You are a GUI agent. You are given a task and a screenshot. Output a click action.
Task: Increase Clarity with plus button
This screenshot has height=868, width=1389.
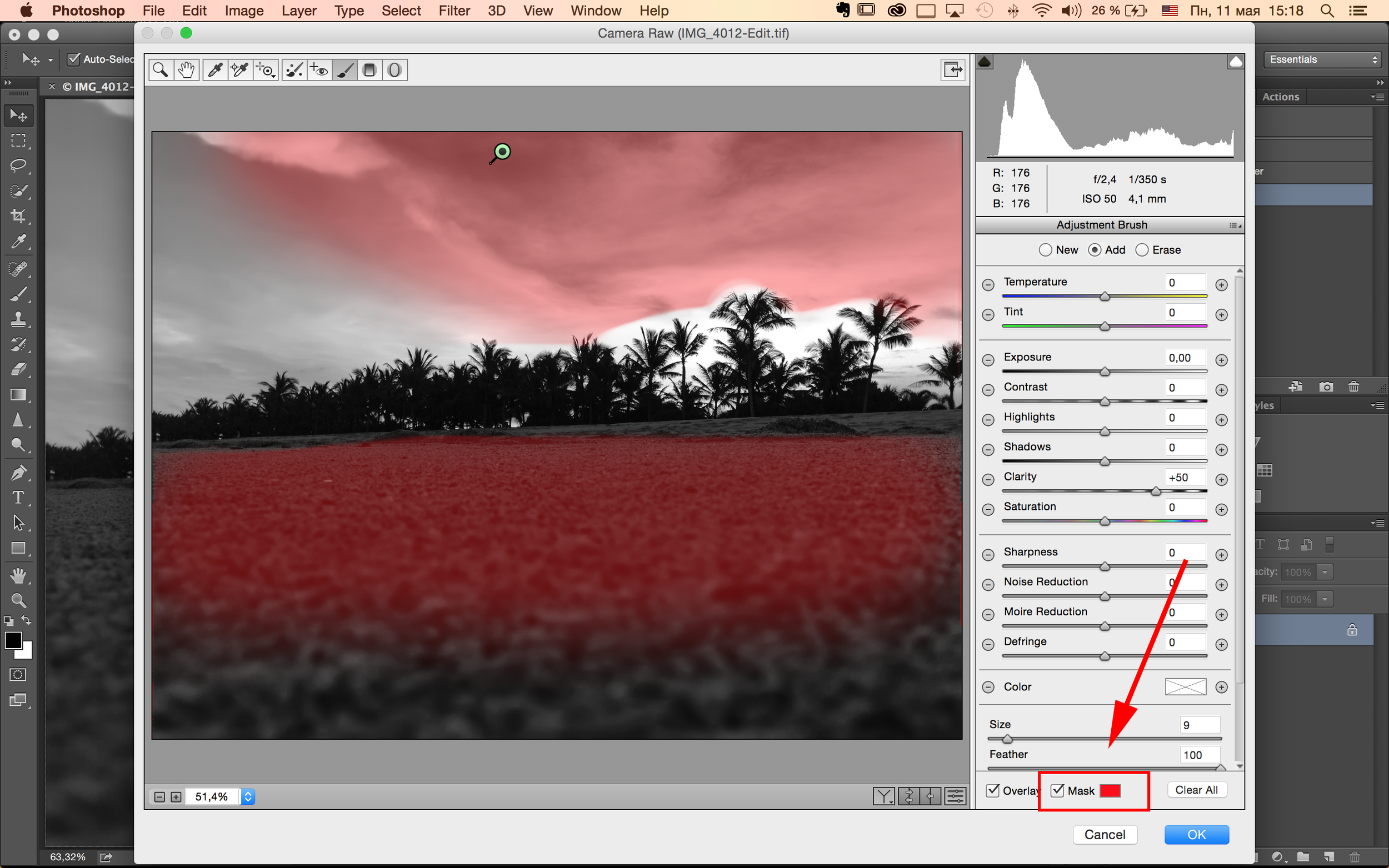click(1221, 480)
